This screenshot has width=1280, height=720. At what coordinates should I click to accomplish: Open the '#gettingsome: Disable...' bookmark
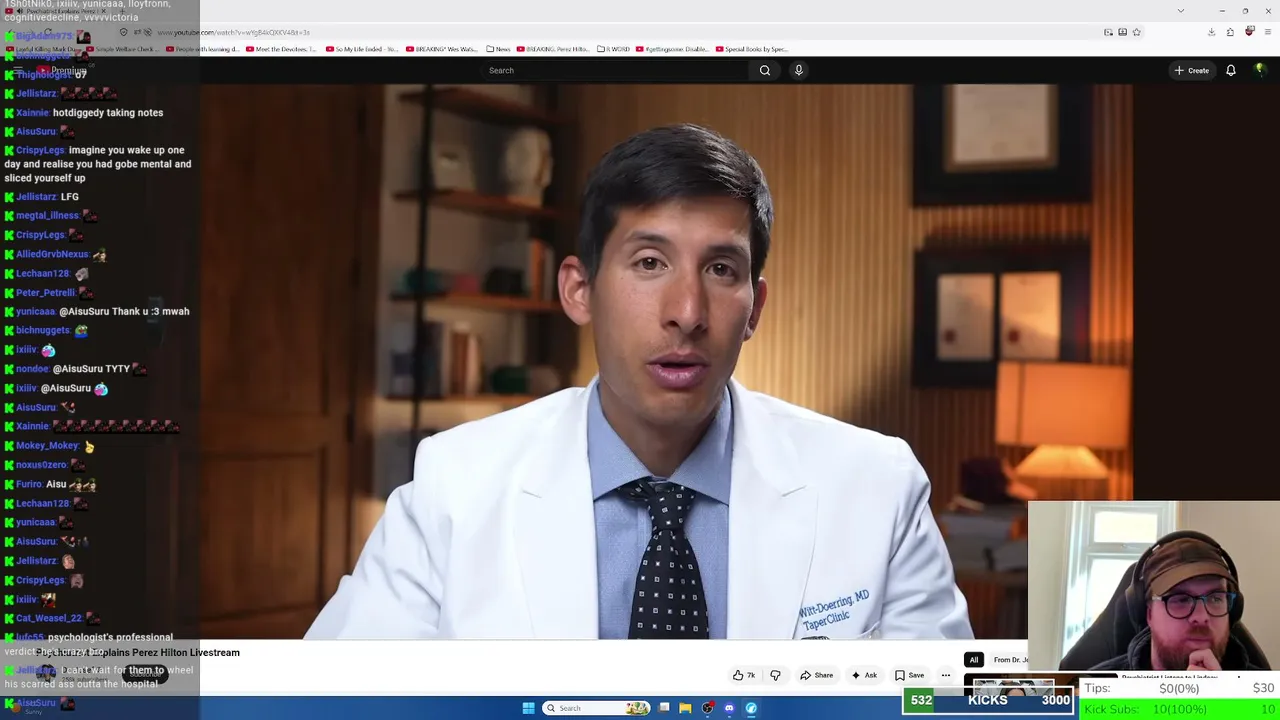tap(672, 49)
